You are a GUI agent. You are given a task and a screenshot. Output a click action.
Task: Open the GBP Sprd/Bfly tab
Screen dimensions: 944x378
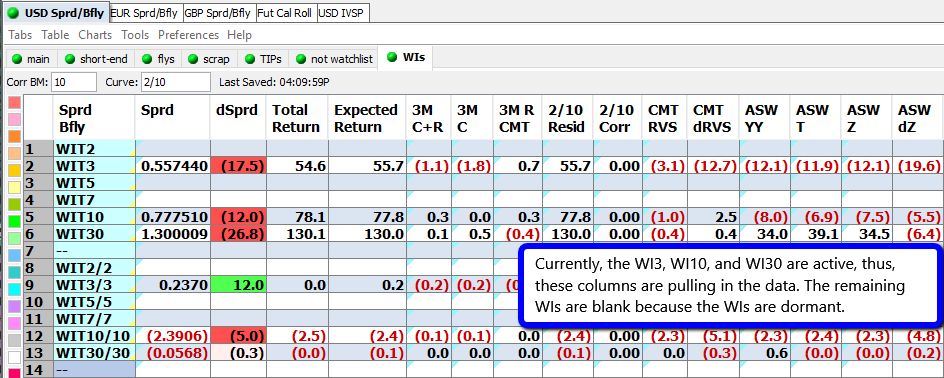click(219, 13)
